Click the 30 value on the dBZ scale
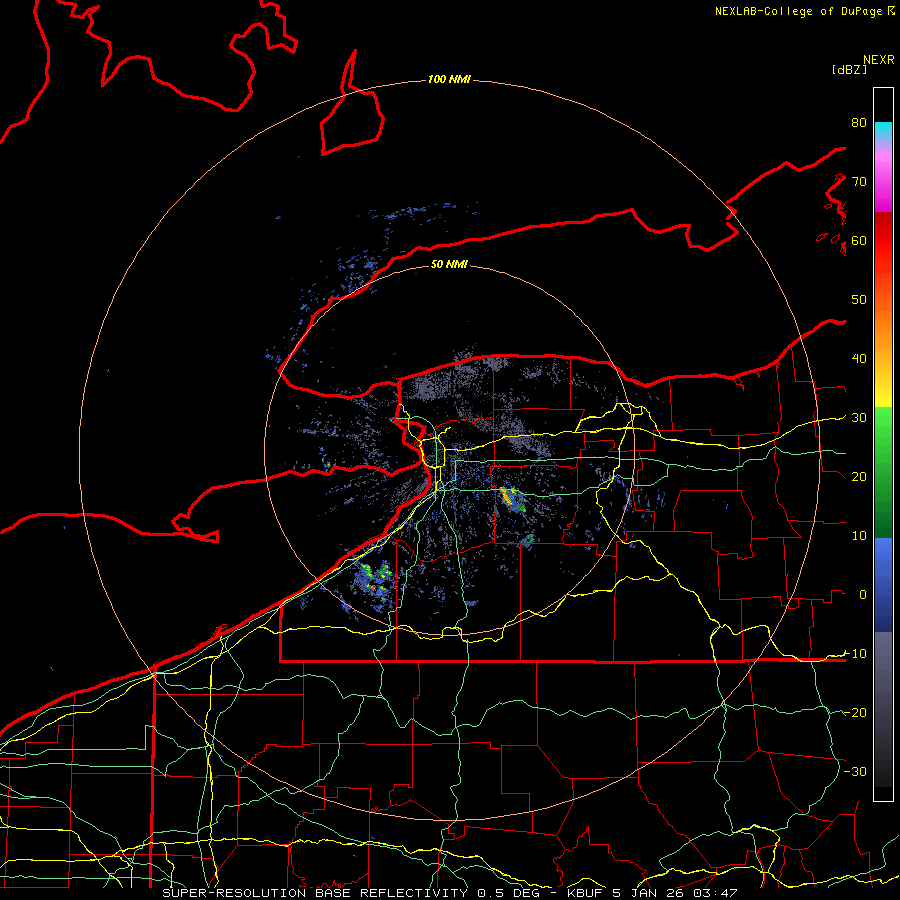 click(859, 418)
